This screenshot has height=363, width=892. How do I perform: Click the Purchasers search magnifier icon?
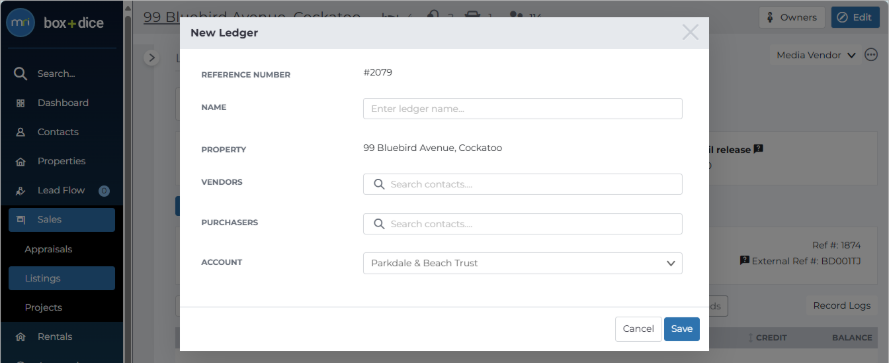pyautogui.click(x=379, y=224)
